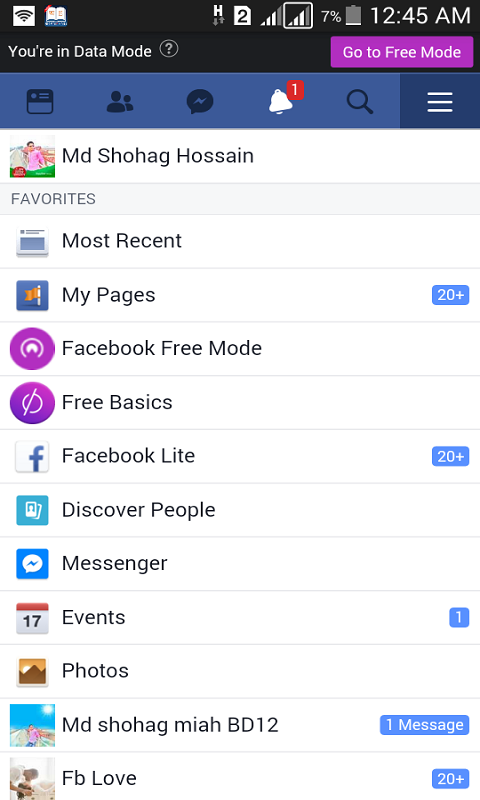
Task: Select Most Recent from favorites
Action: (x=240, y=241)
